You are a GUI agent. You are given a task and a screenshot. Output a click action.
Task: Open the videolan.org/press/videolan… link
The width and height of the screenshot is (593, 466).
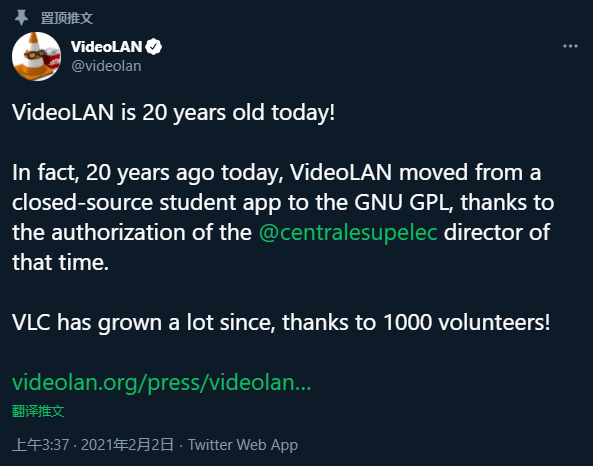point(161,382)
